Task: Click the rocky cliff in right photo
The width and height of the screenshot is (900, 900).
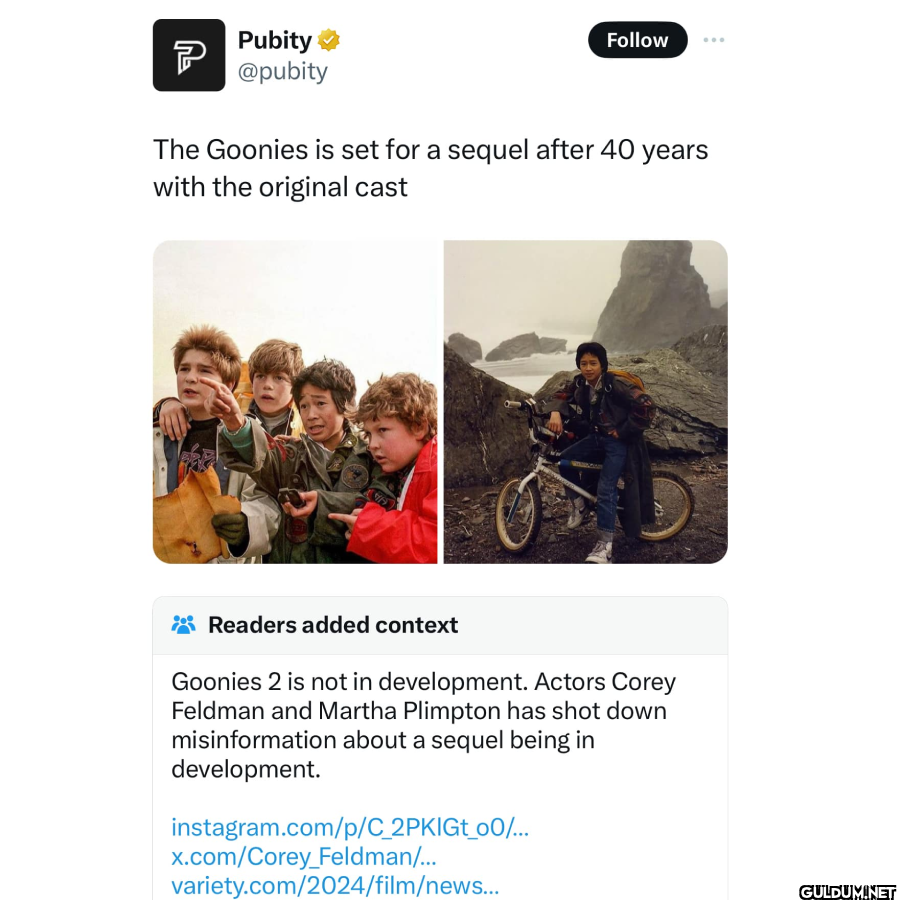Action: coord(657,296)
